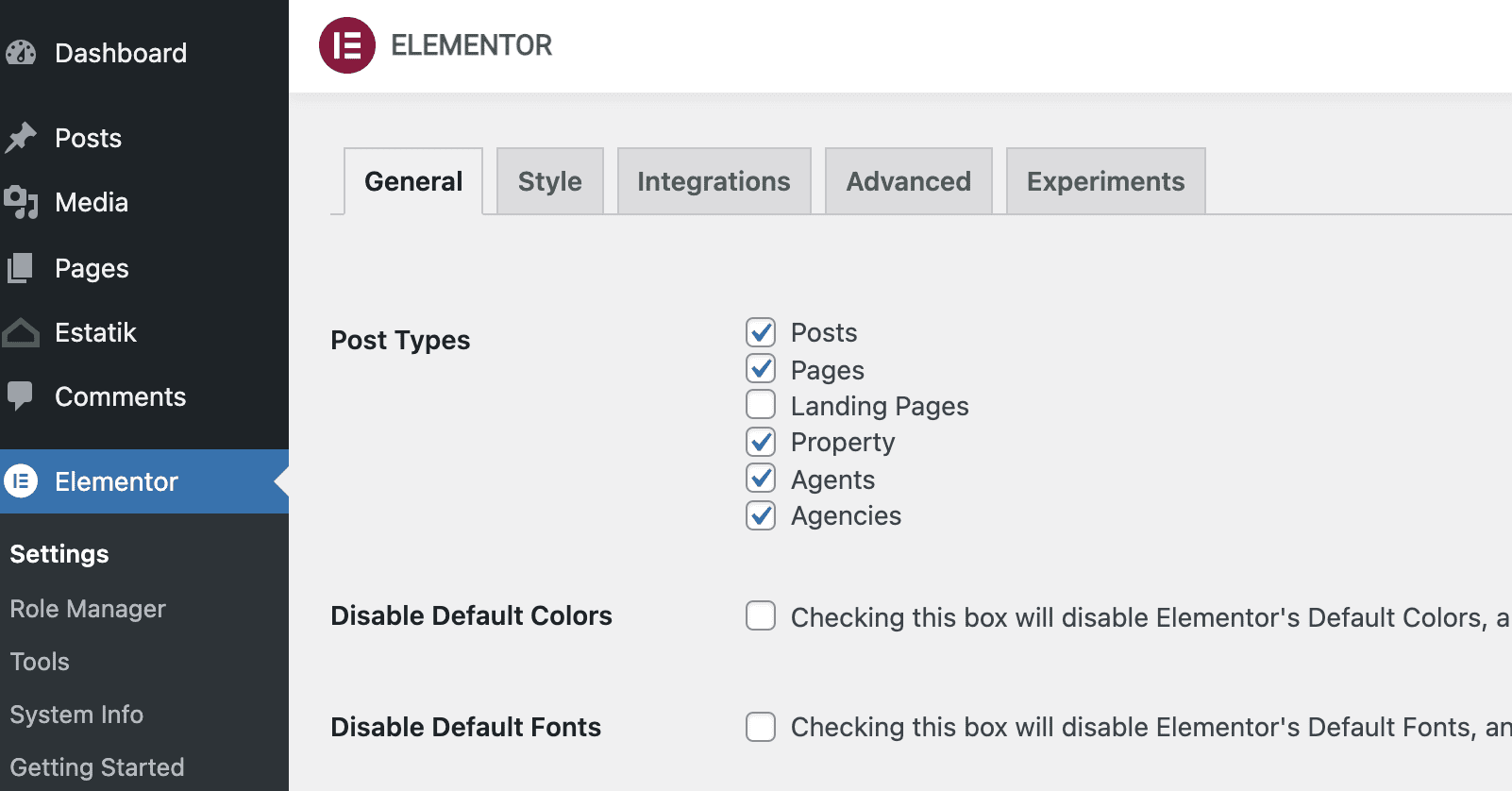Click the Default Colors description text

click(x=1151, y=617)
